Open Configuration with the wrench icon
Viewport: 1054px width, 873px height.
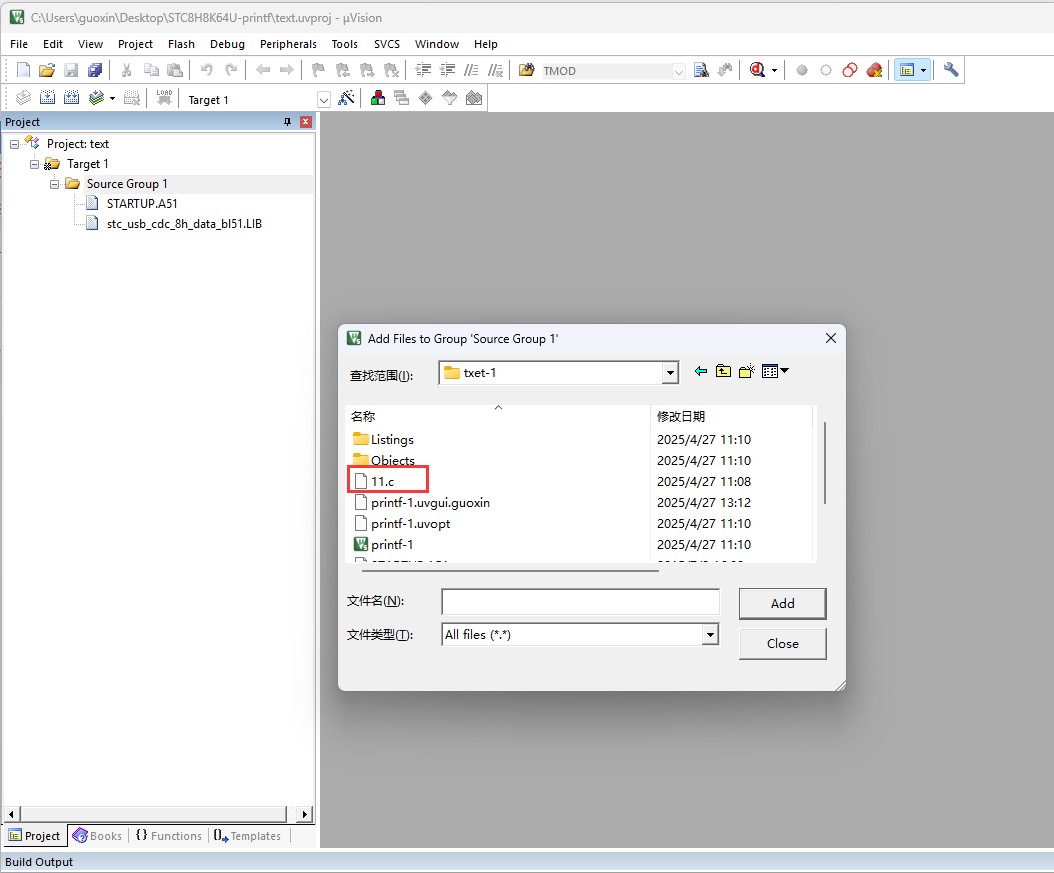coord(950,70)
